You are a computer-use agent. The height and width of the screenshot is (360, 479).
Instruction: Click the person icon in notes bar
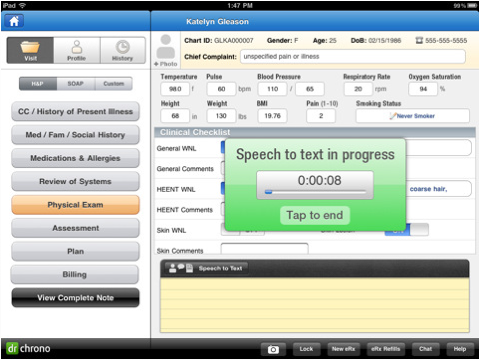tap(172, 268)
